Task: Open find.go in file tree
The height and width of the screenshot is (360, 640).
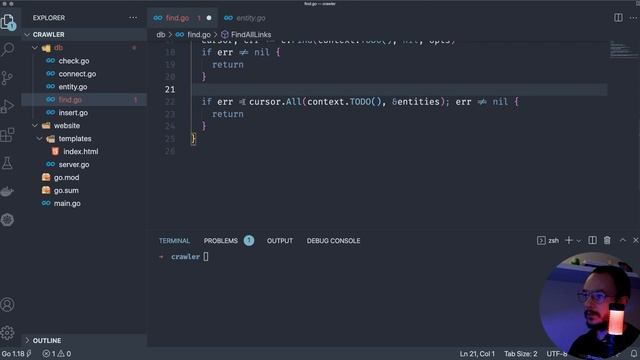Action: tap(70, 100)
